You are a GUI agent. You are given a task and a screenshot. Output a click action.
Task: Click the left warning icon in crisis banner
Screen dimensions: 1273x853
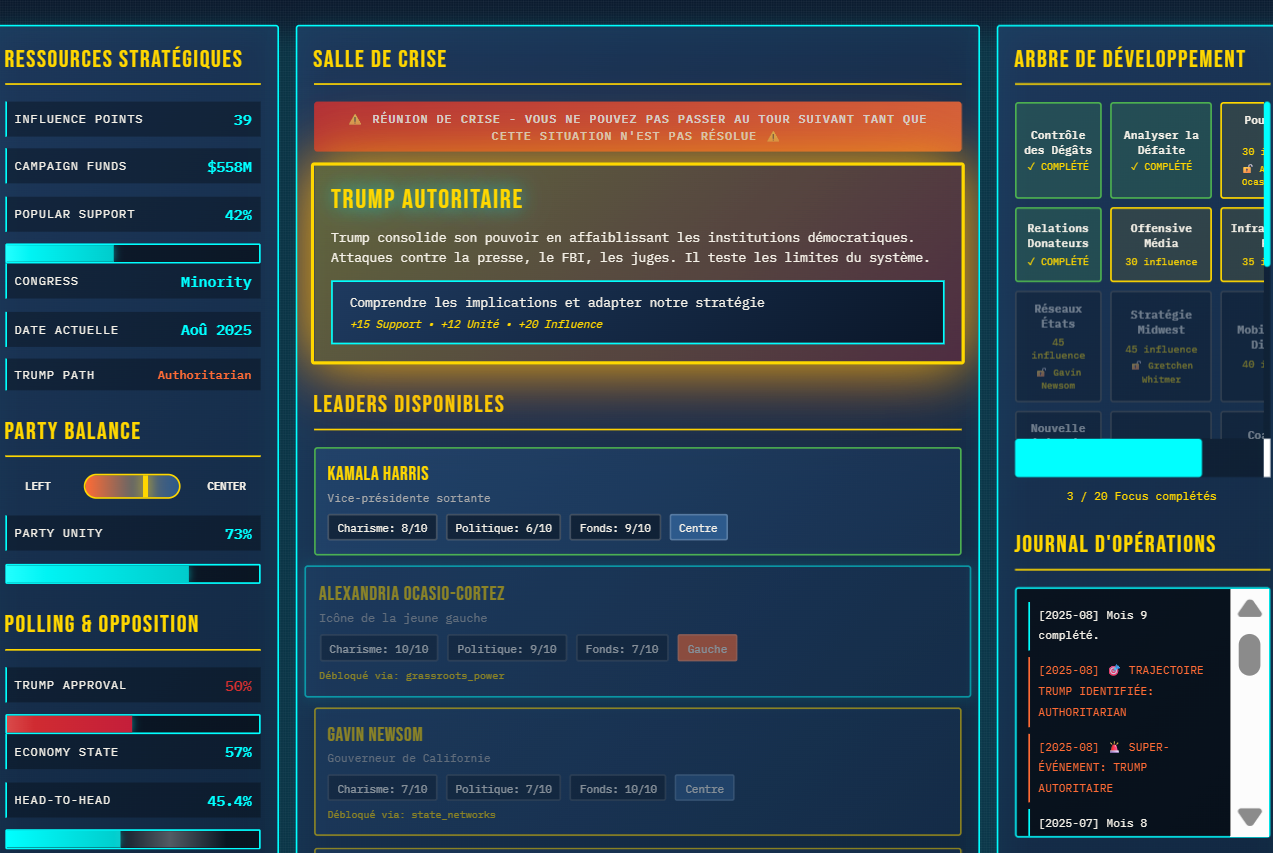355,119
